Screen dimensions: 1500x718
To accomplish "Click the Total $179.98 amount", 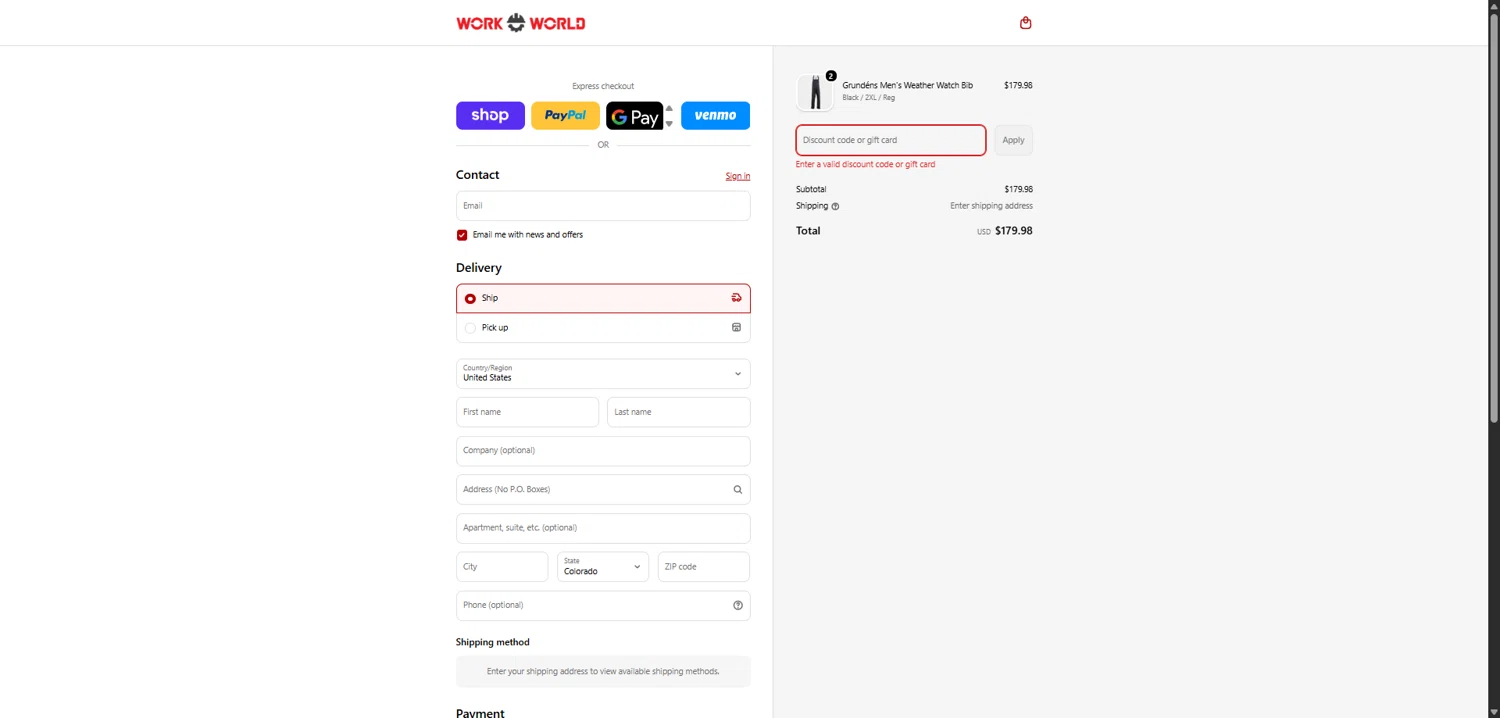I will click(x=1014, y=231).
